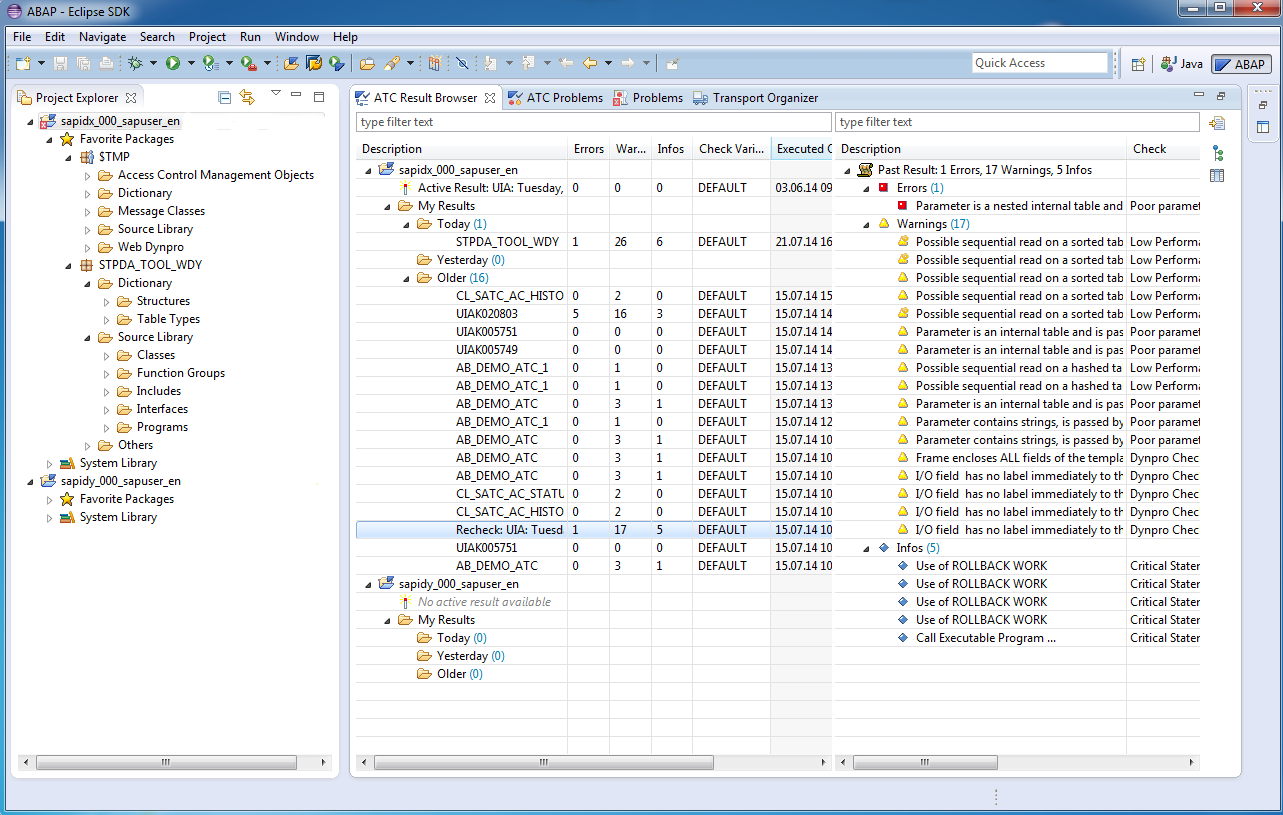The width and height of the screenshot is (1283, 815).
Task: Collapse the Infos (5) group
Action: pyautogui.click(x=866, y=548)
